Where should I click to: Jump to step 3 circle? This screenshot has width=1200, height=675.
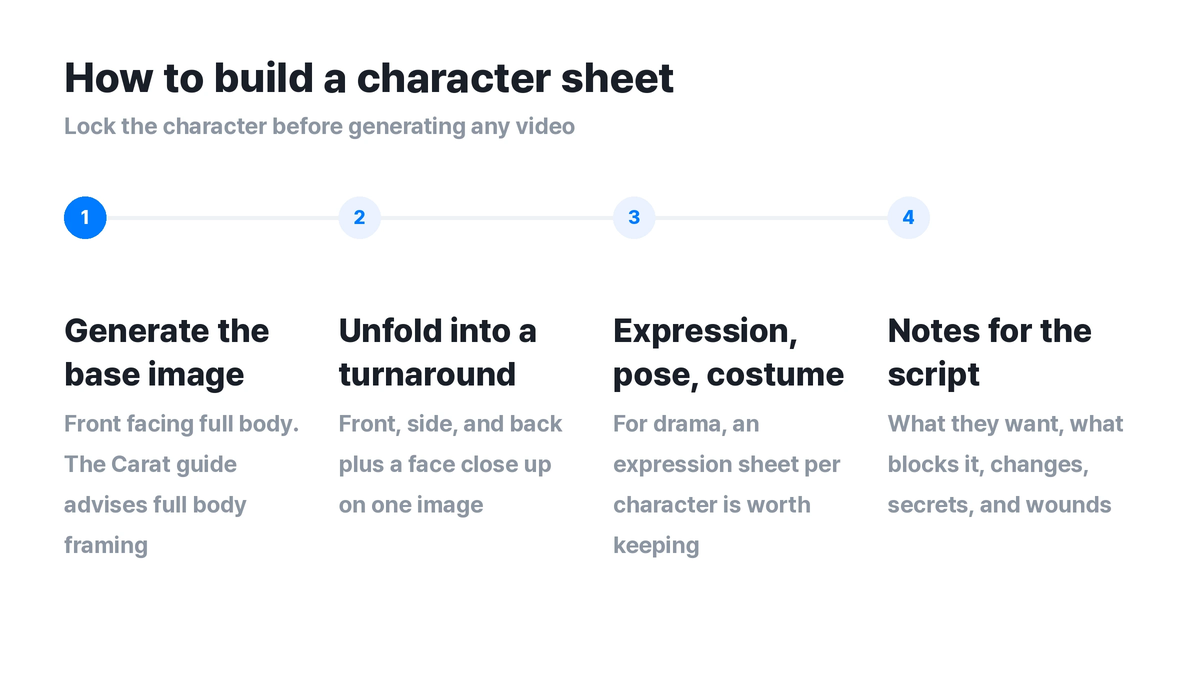tap(634, 217)
